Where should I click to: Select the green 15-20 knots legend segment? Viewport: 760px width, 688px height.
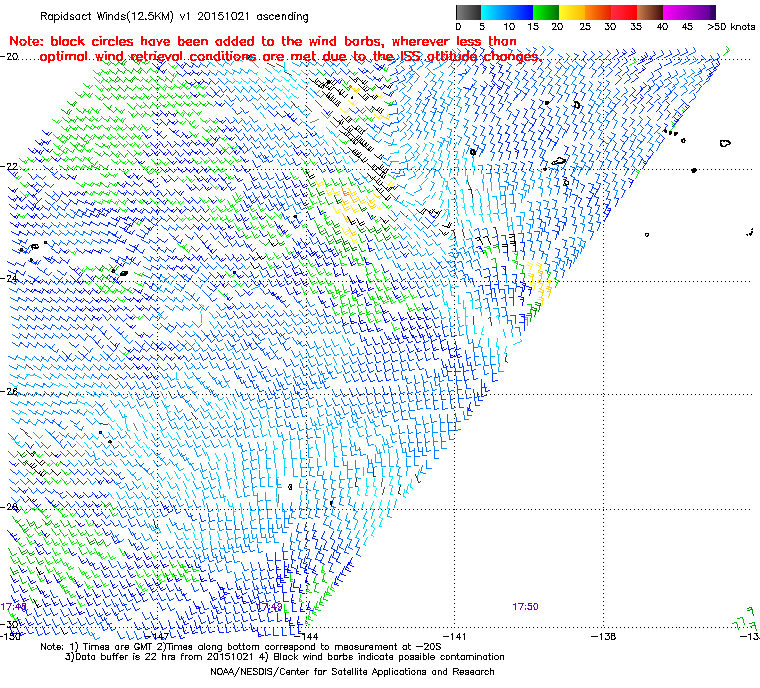pyautogui.click(x=546, y=12)
